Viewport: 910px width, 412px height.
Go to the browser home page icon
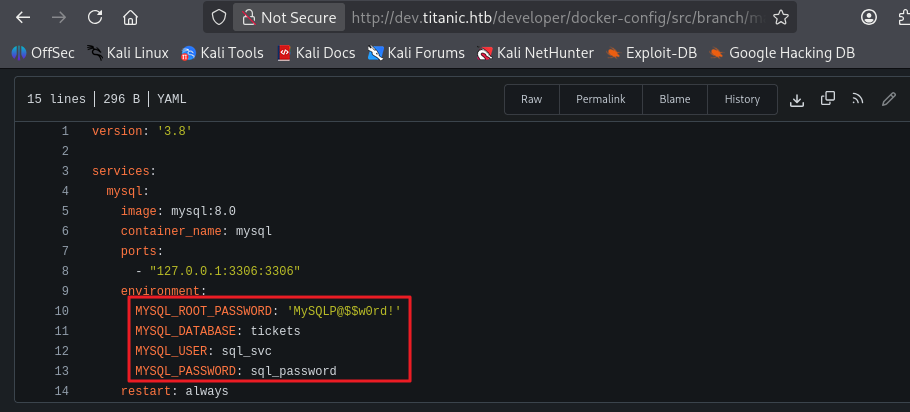(130, 18)
